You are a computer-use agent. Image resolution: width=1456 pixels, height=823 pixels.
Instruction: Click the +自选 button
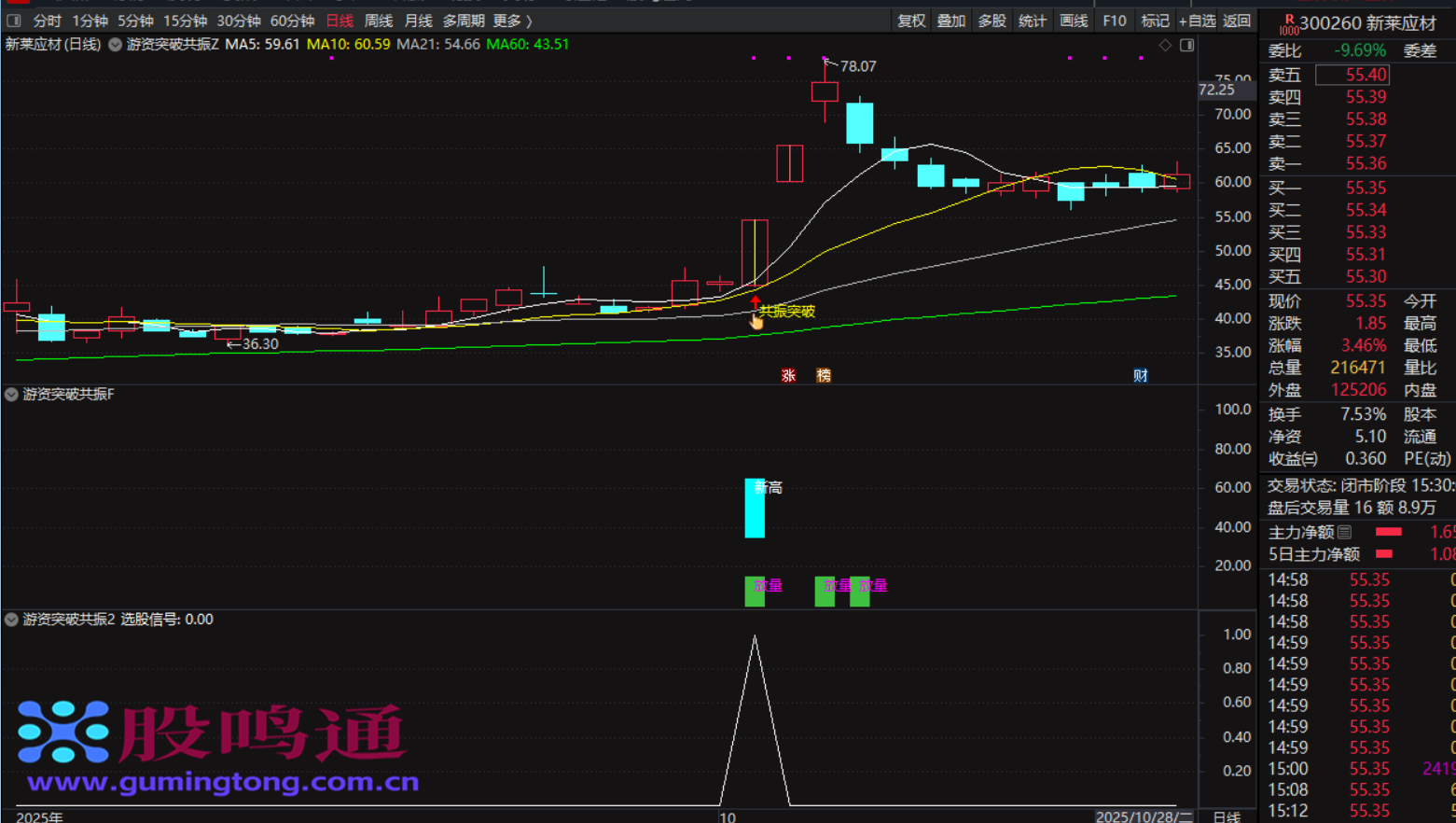1197,21
